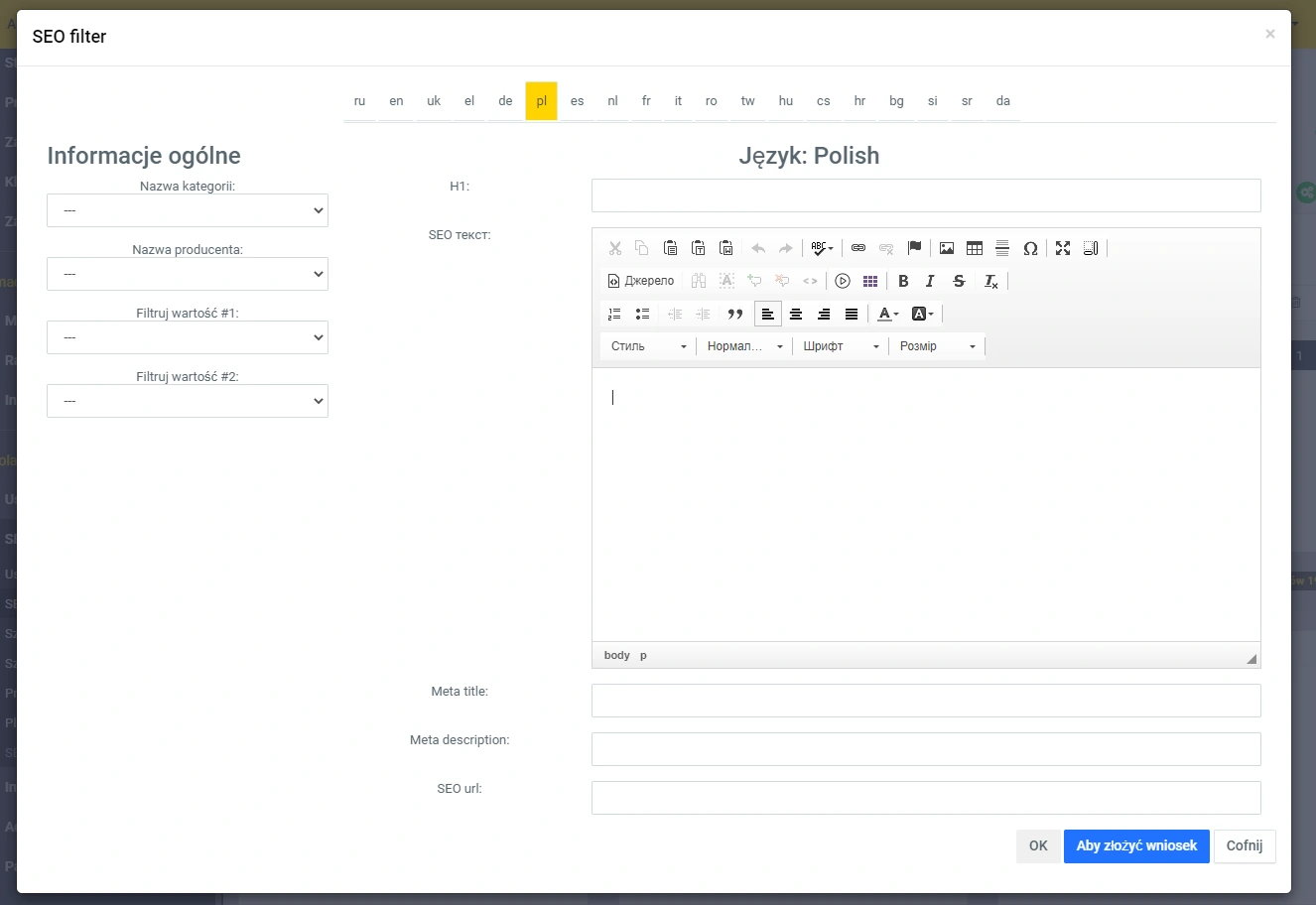Switch to the en language tab

click(396, 101)
